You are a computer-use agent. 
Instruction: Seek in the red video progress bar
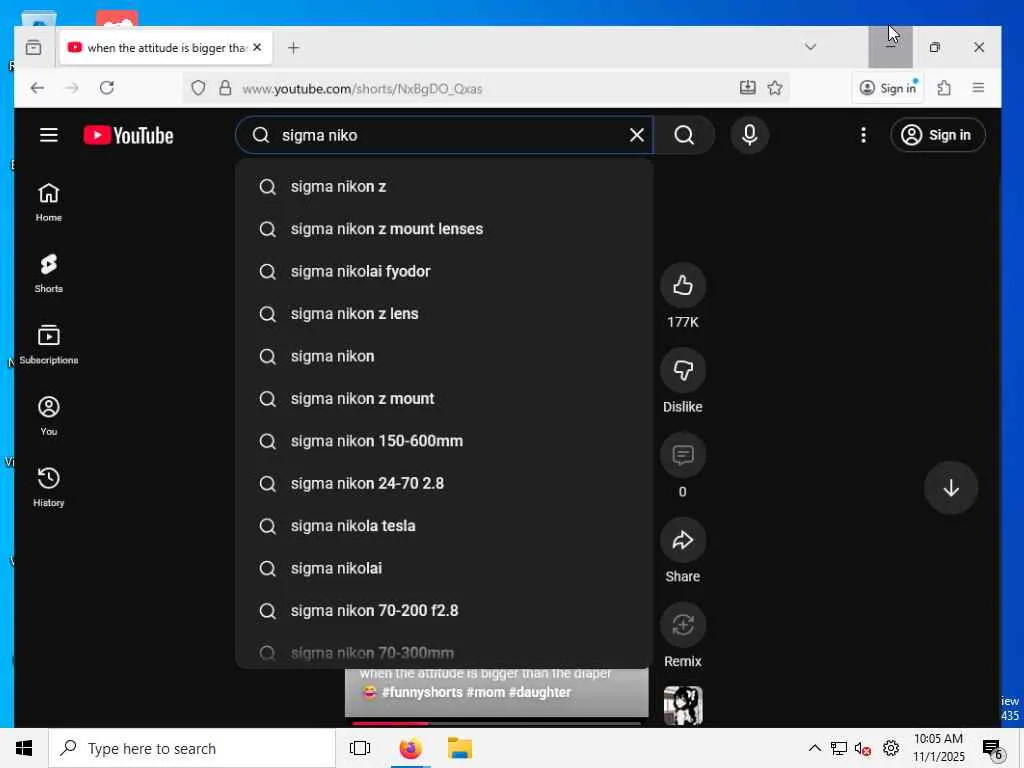[x=496, y=723]
